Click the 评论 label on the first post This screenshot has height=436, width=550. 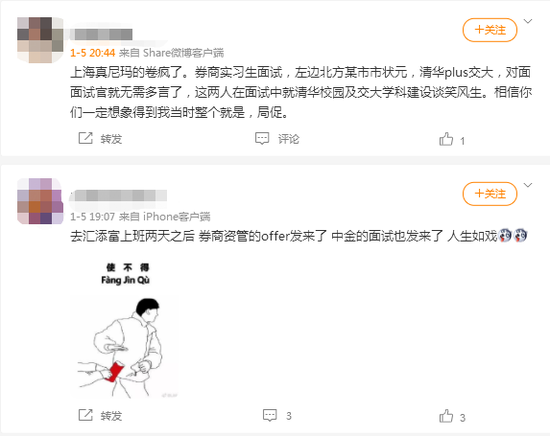(x=289, y=139)
